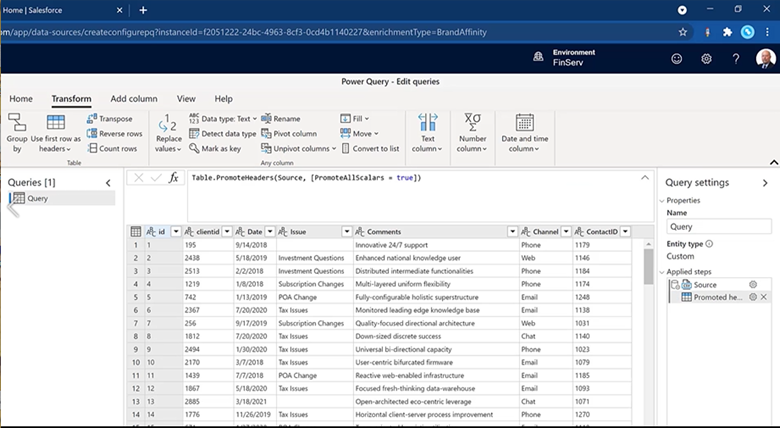The width and height of the screenshot is (780, 428).
Task: Click the Name input field
Action: pos(718,226)
